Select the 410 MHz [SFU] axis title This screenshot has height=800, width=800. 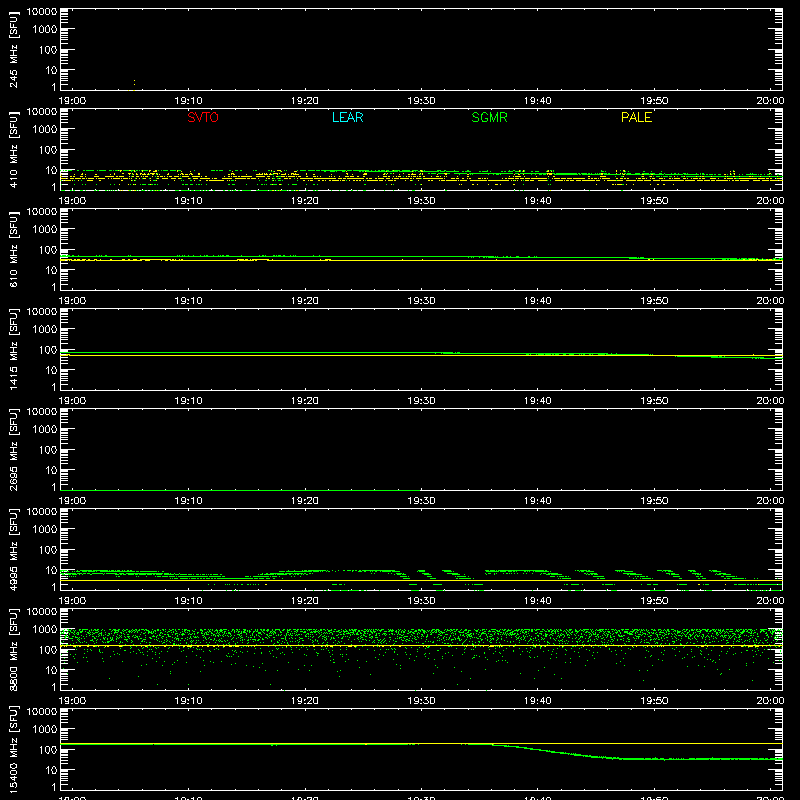click(13, 149)
